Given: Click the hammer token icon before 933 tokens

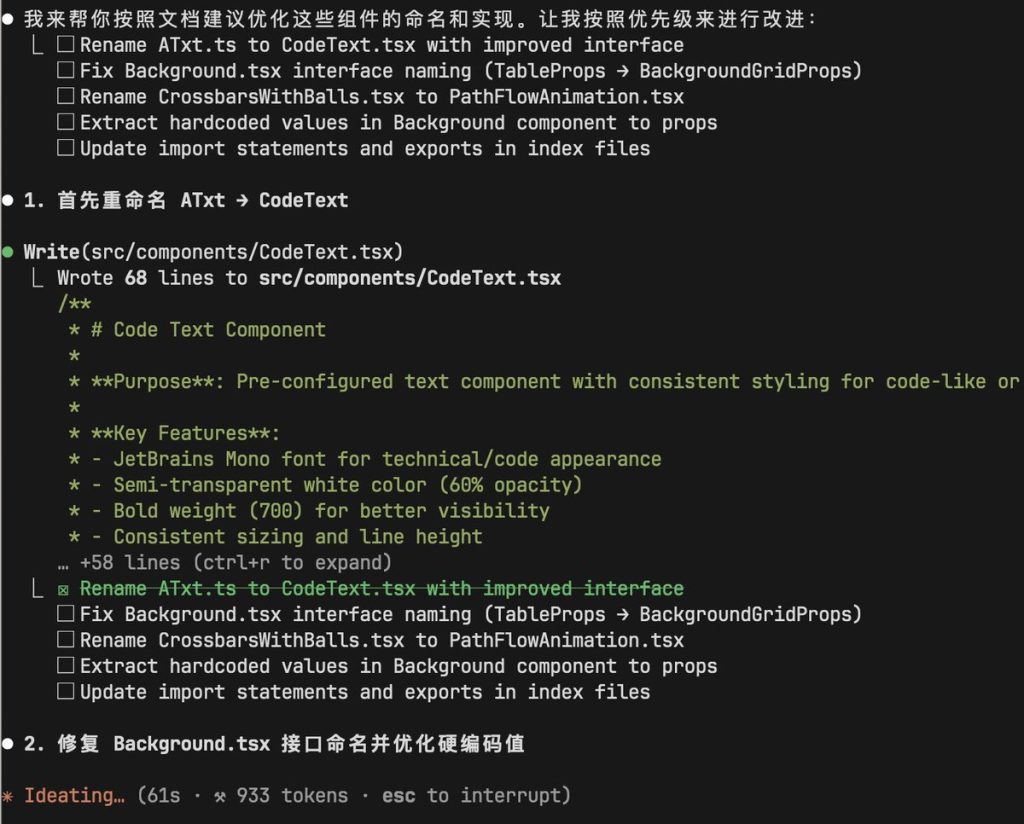Looking at the screenshot, I should point(220,796).
